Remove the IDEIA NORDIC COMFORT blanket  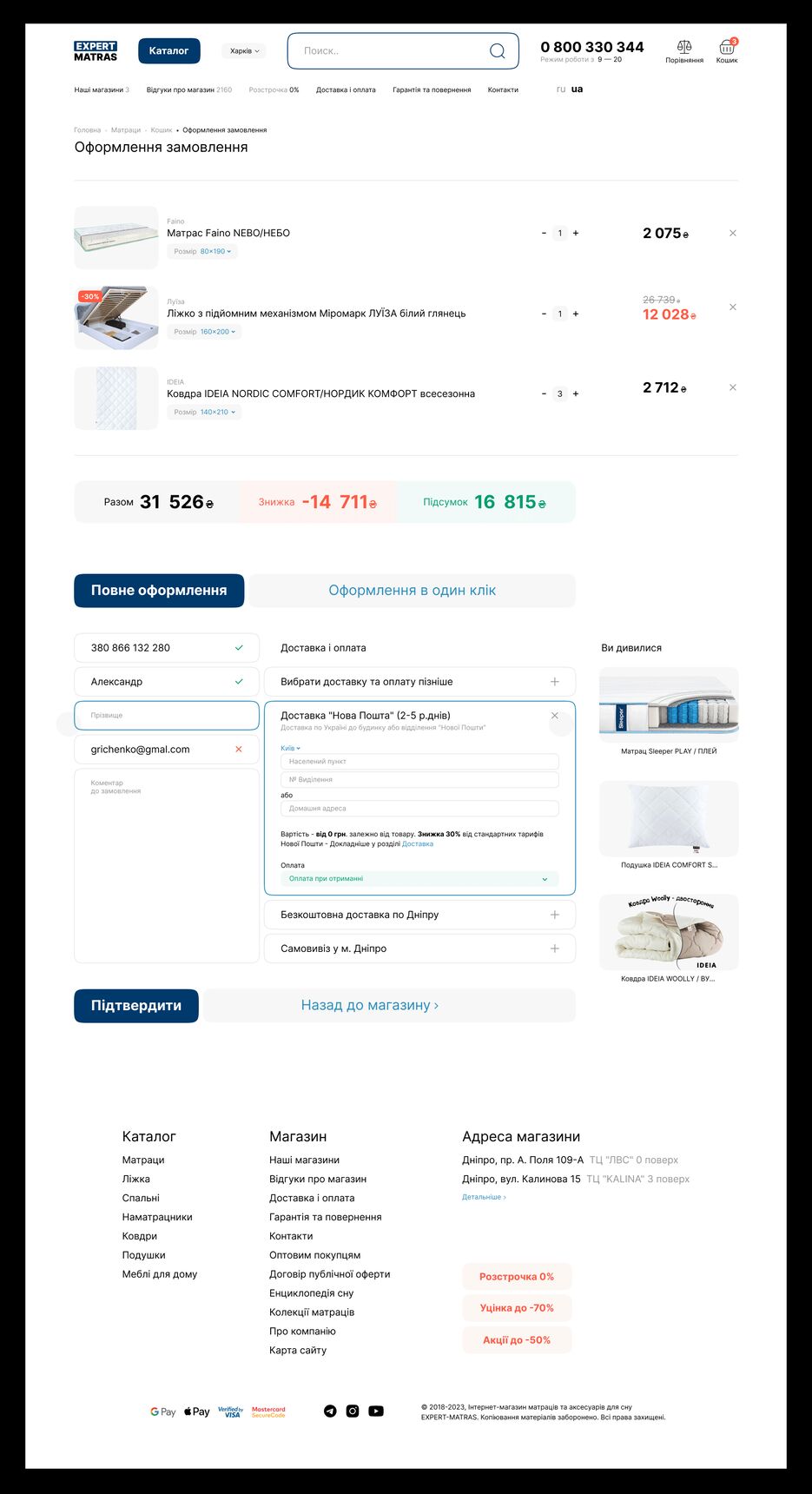(733, 387)
